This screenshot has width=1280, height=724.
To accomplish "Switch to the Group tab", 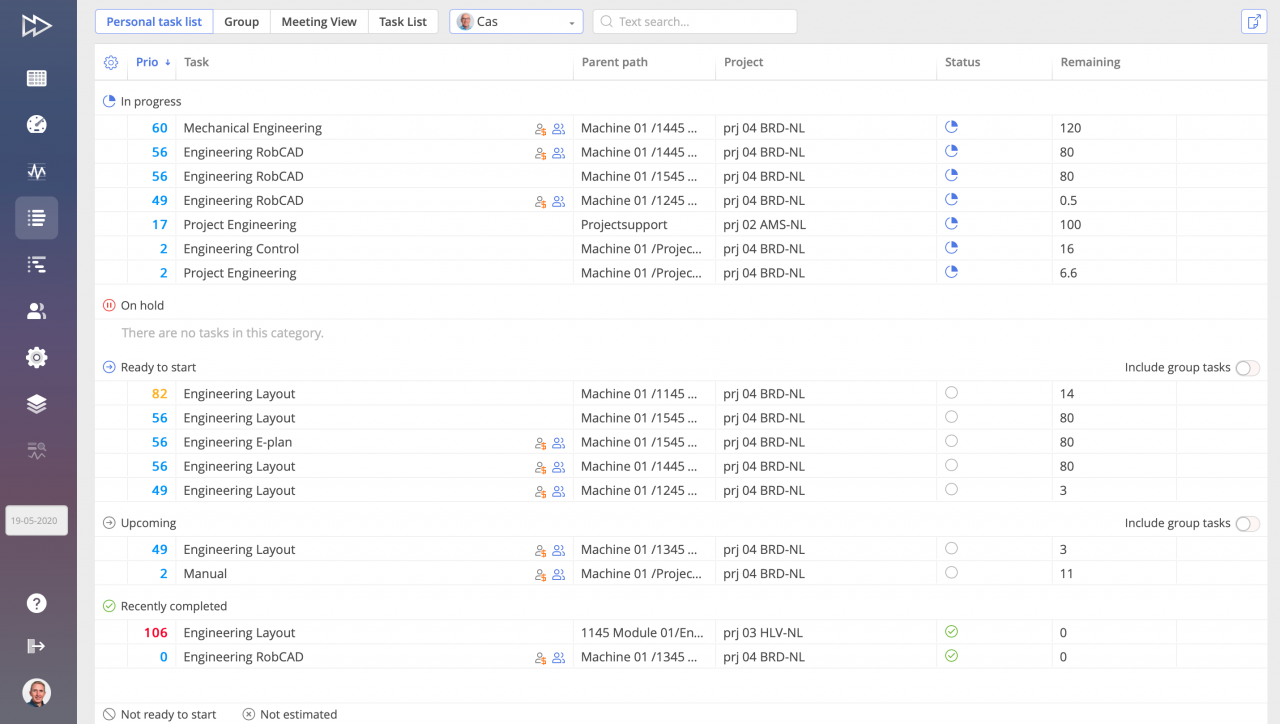I will (x=241, y=21).
